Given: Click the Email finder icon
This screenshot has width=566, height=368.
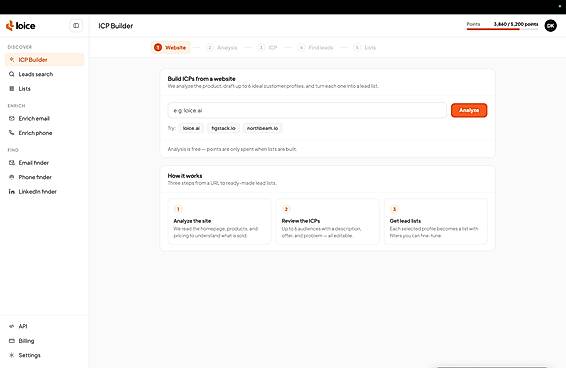Looking at the screenshot, I should click(x=12, y=163).
